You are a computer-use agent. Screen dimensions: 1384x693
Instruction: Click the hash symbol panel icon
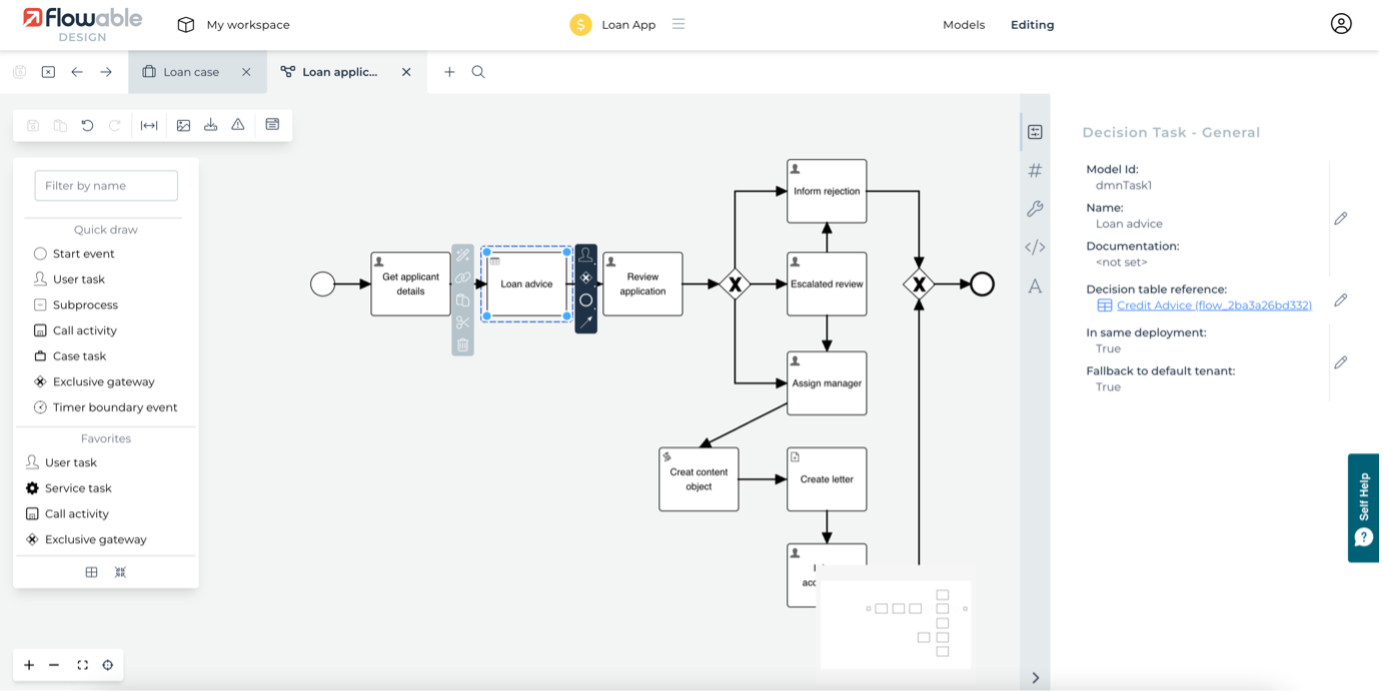1035,171
